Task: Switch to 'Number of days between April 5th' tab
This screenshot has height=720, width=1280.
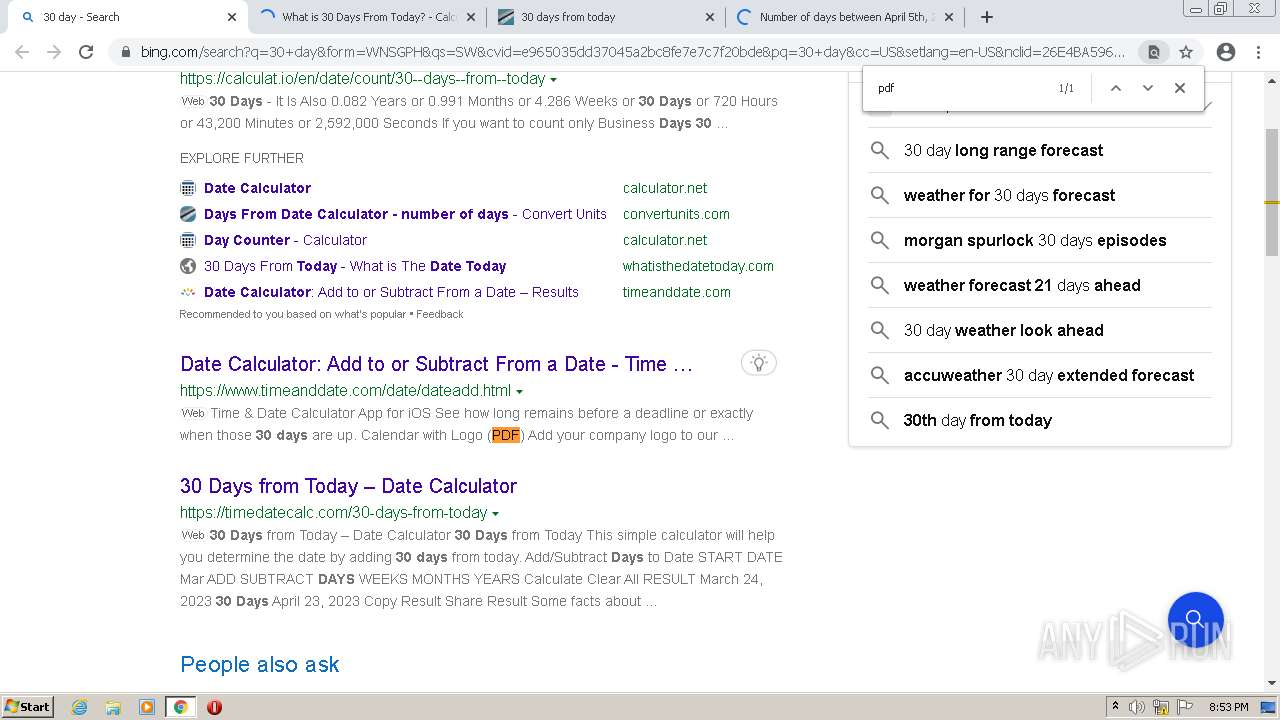Action: coord(846,17)
